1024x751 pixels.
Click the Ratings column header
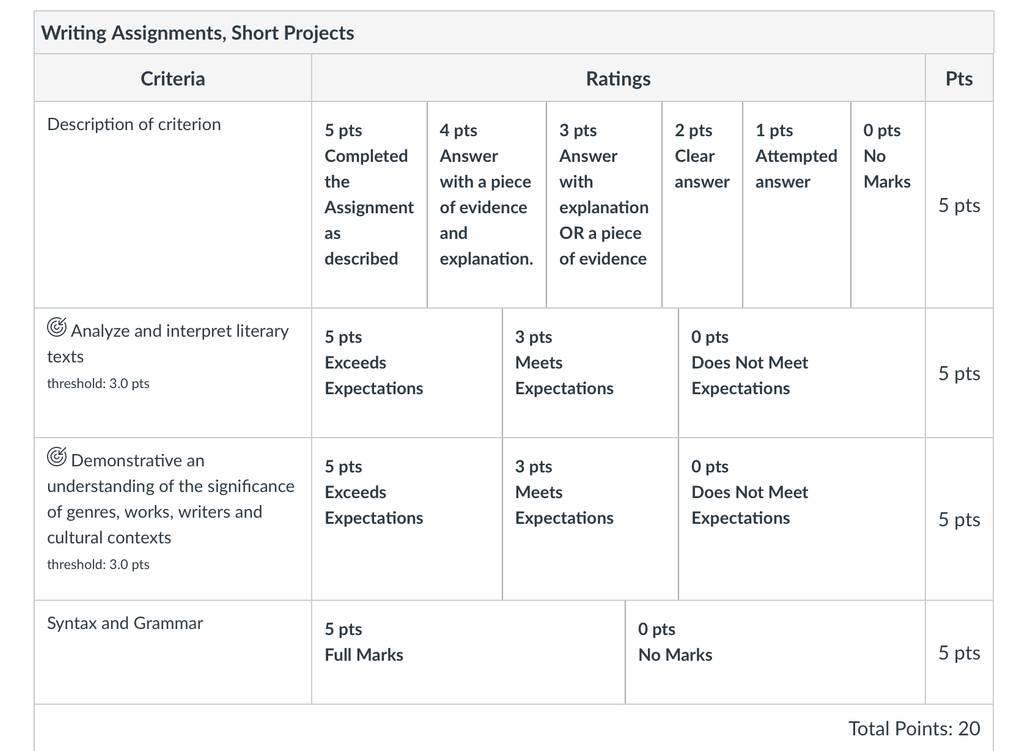618,78
